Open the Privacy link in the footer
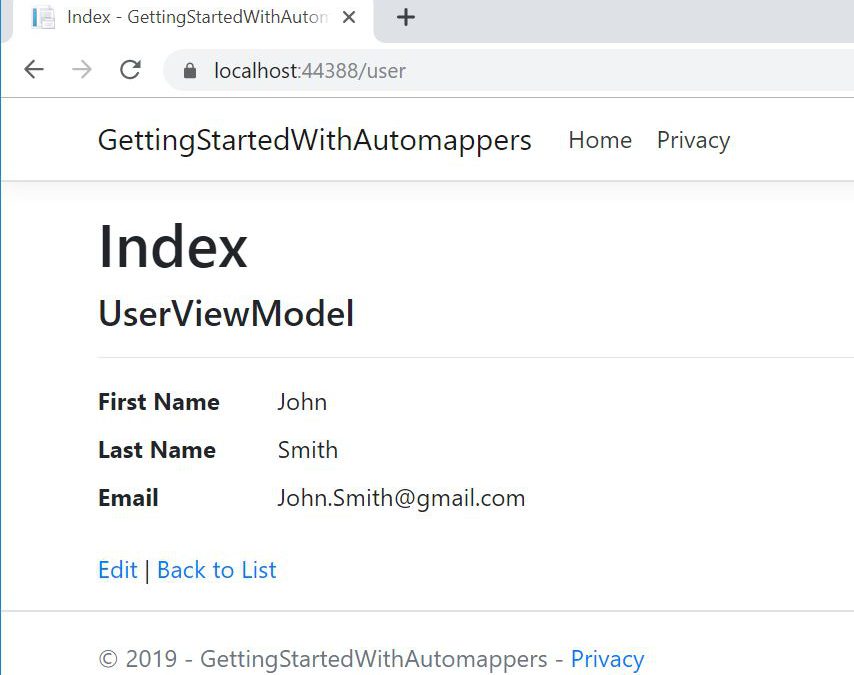Viewport: 854px width, 675px height. point(607,659)
